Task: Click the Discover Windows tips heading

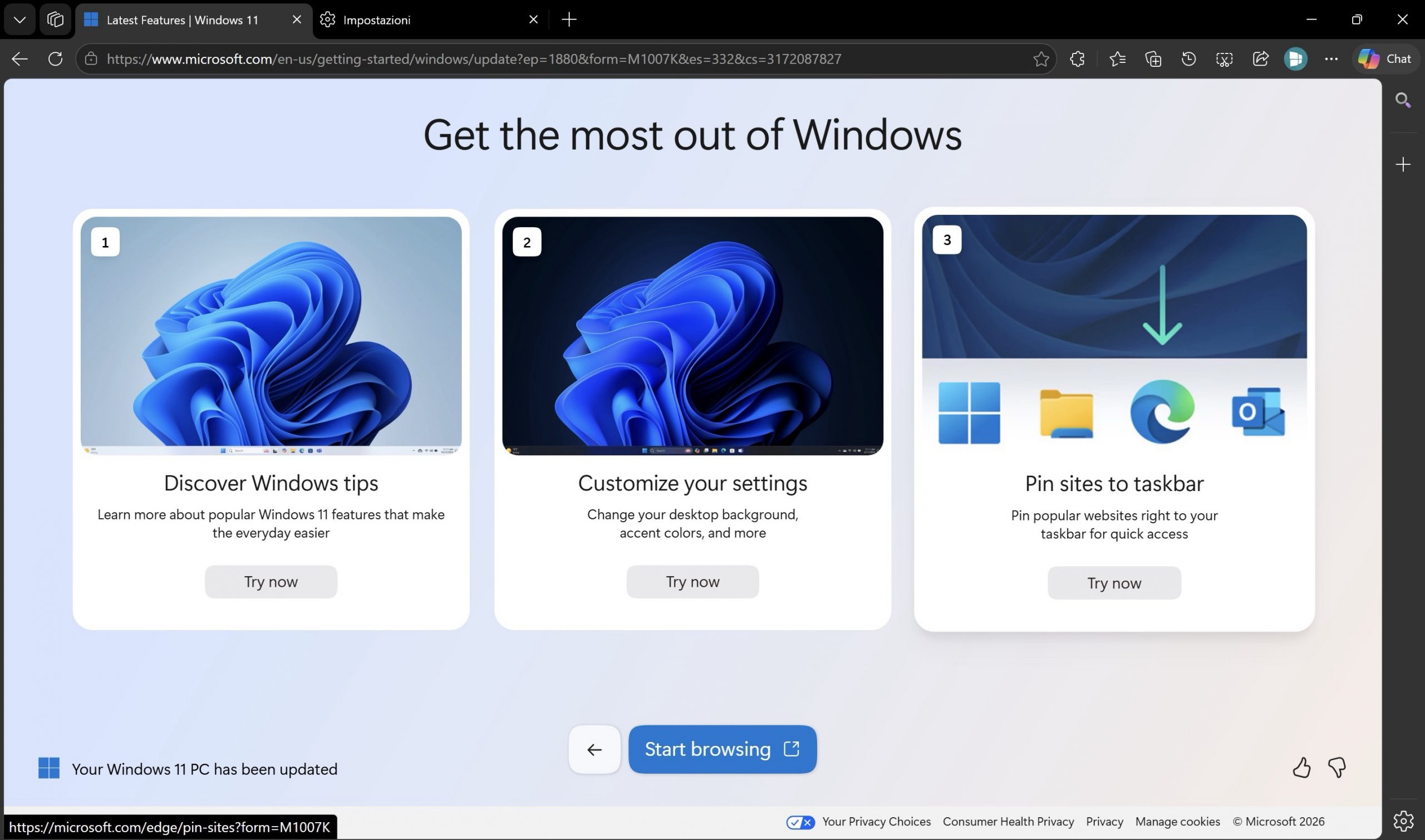Action: 271,483
